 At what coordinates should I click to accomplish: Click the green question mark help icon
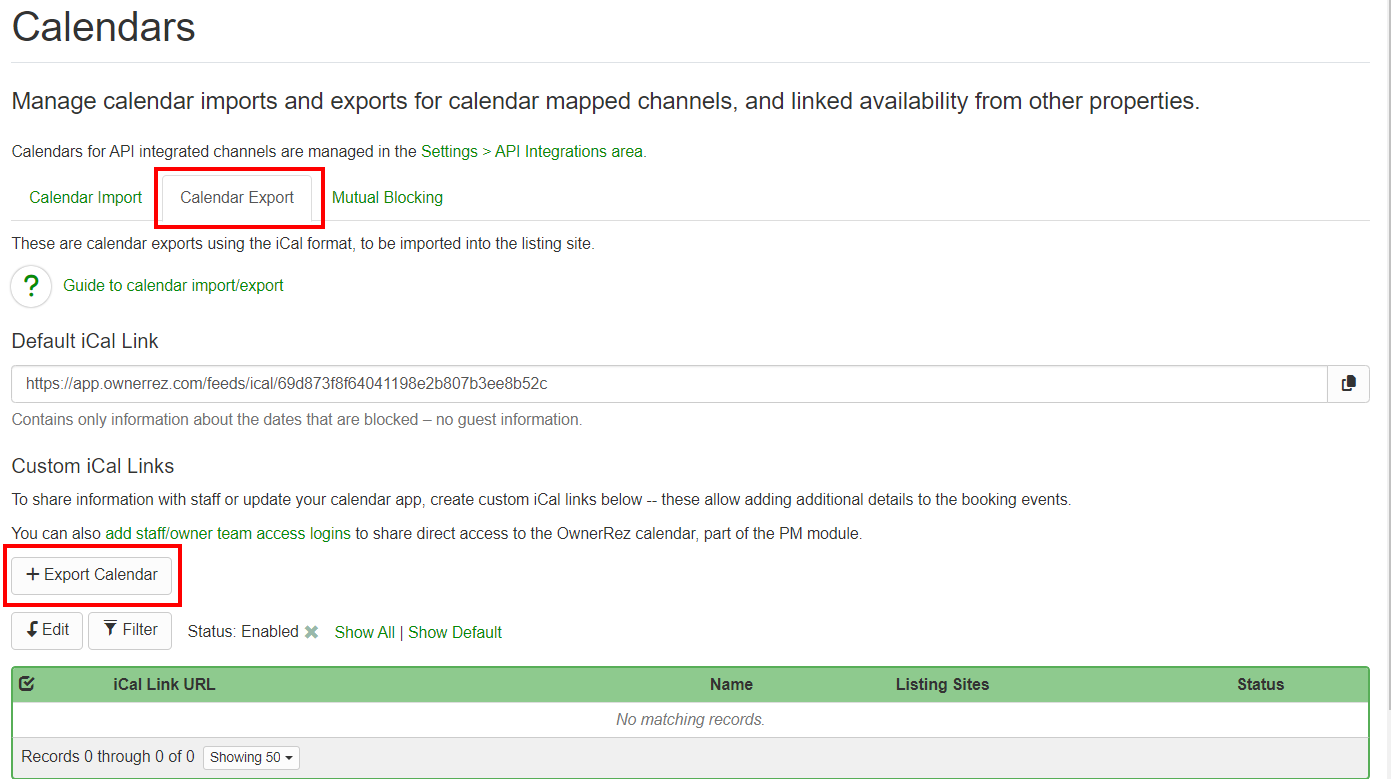click(x=31, y=286)
